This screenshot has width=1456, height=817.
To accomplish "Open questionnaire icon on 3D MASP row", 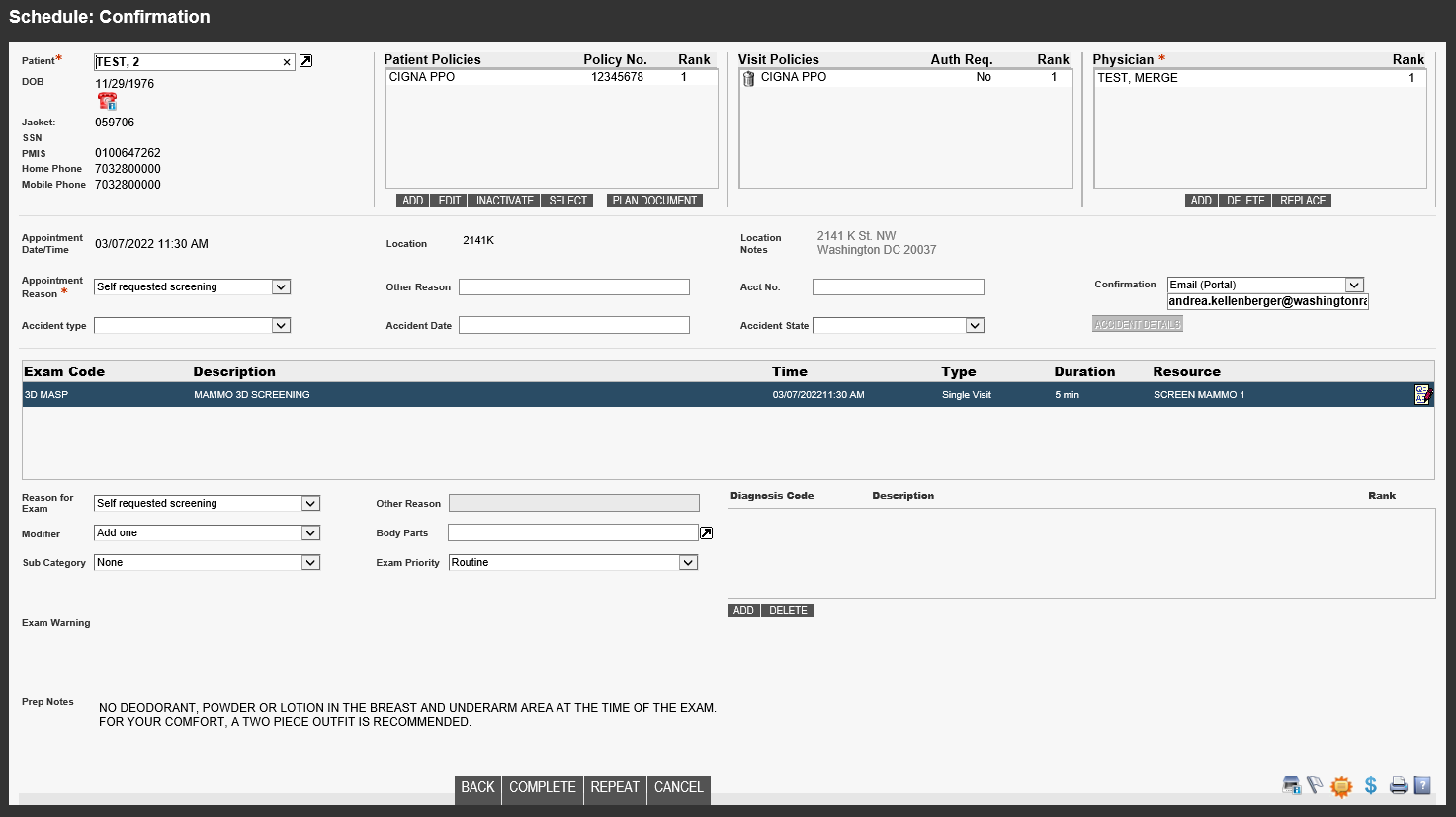I will pyautogui.click(x=1423, y=395).
